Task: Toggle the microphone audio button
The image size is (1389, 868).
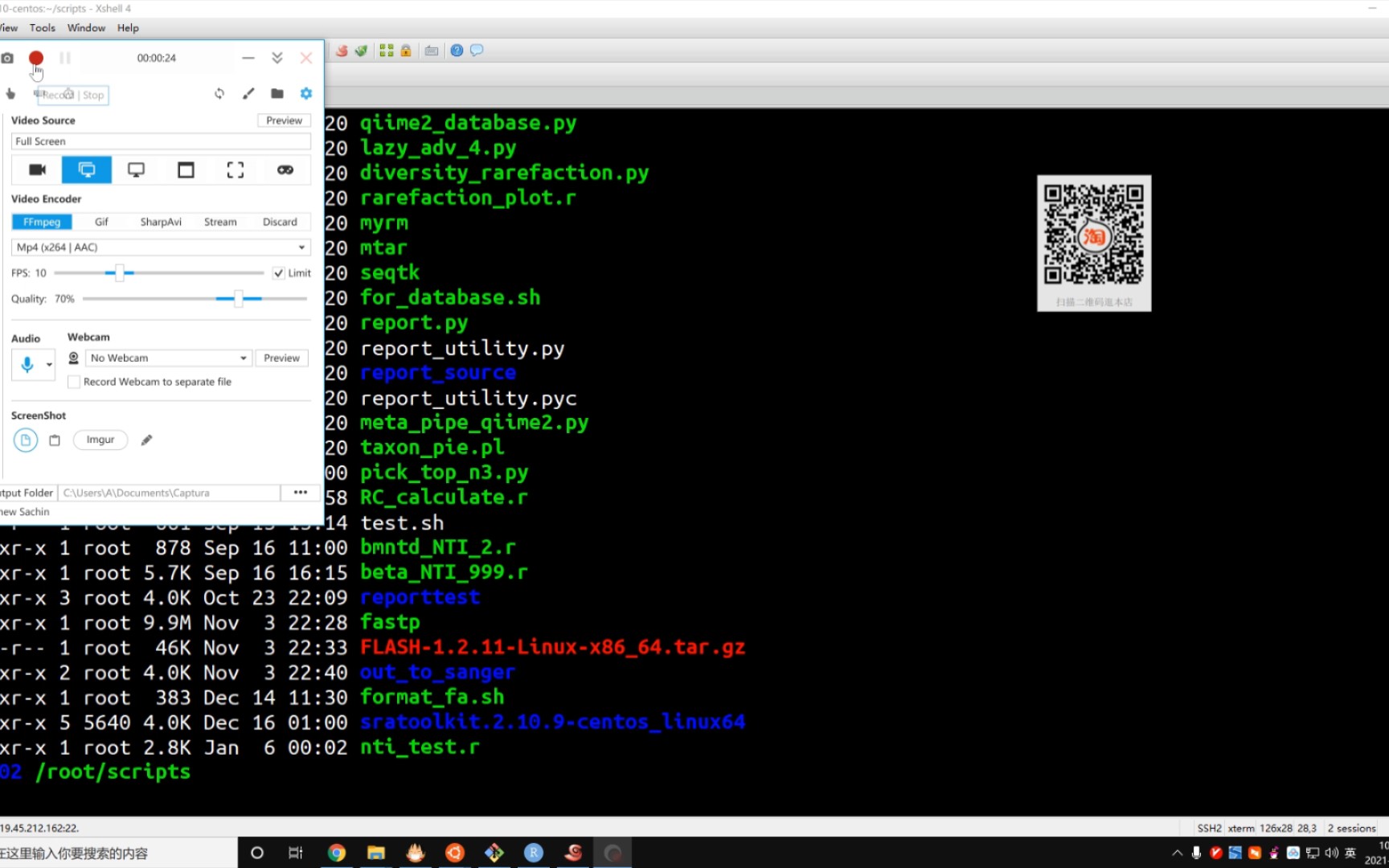Action: (27, 364)
